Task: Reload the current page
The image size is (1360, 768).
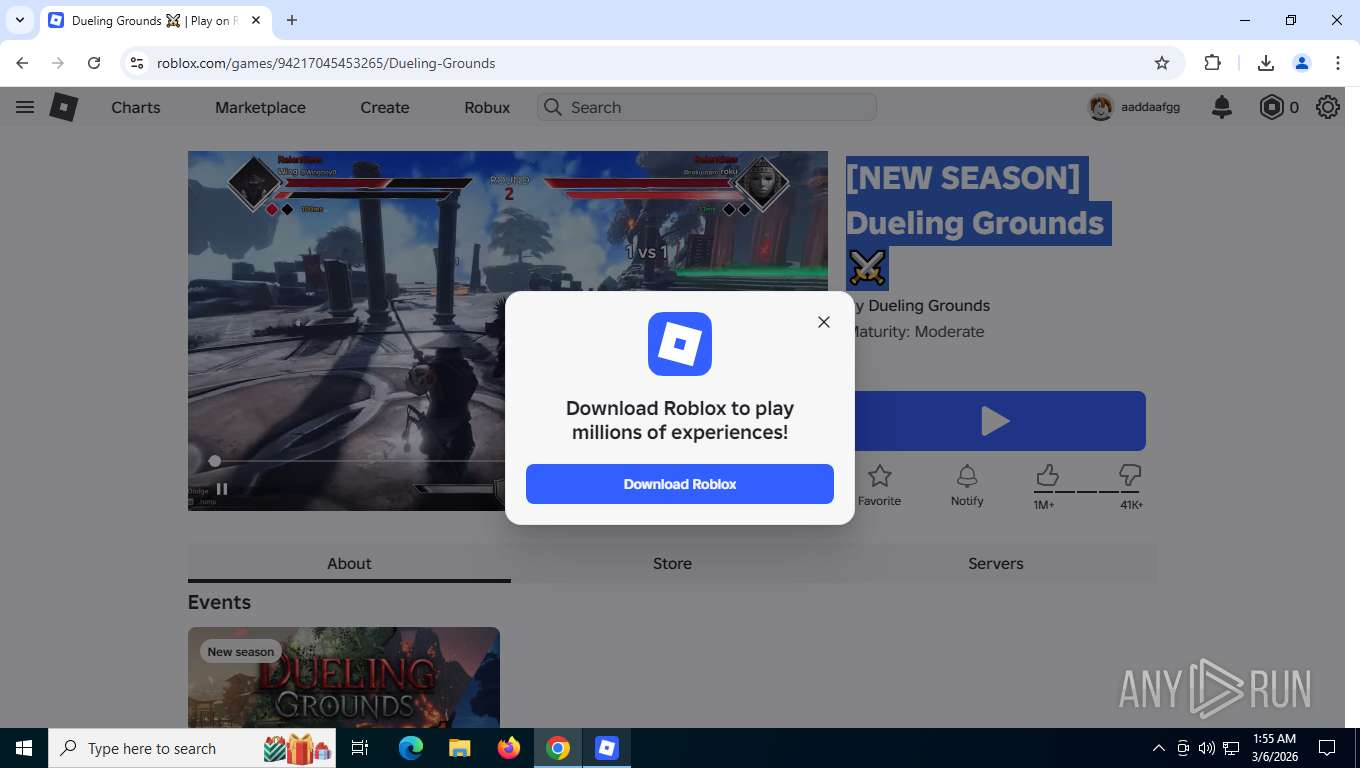Action: point(94,63)
